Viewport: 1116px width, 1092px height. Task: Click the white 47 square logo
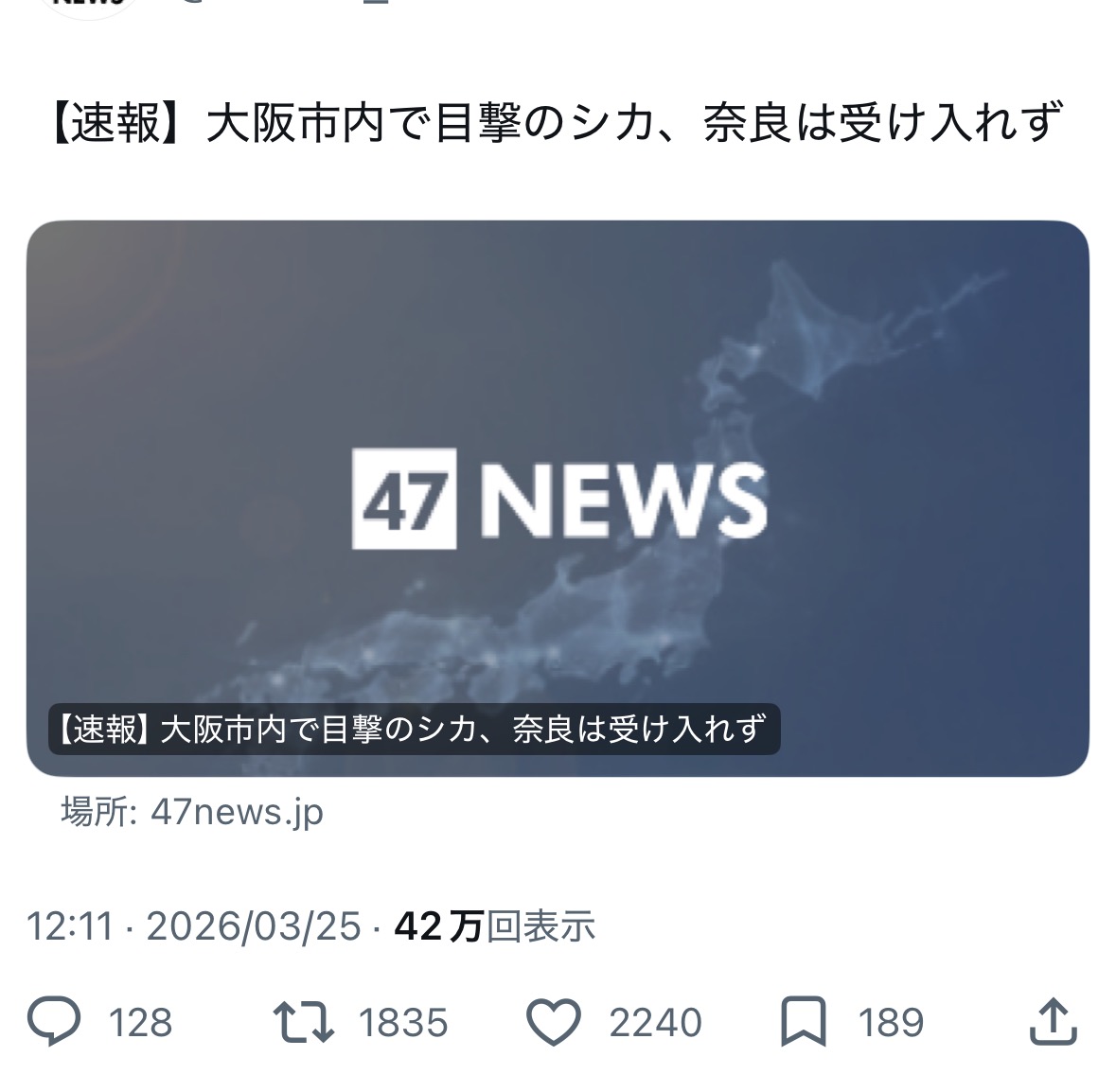[404, 498]
